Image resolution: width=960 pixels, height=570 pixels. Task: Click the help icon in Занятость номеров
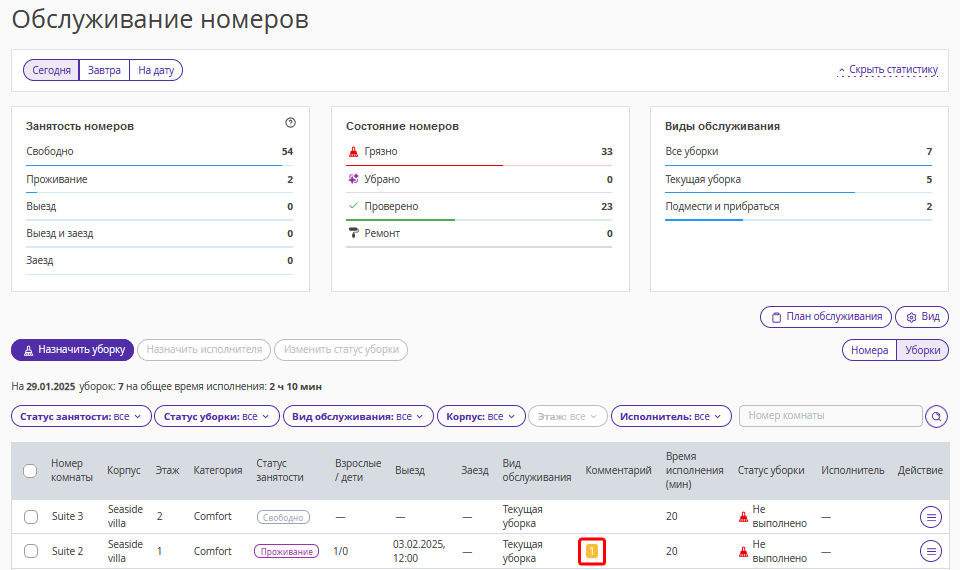[290, 122]
